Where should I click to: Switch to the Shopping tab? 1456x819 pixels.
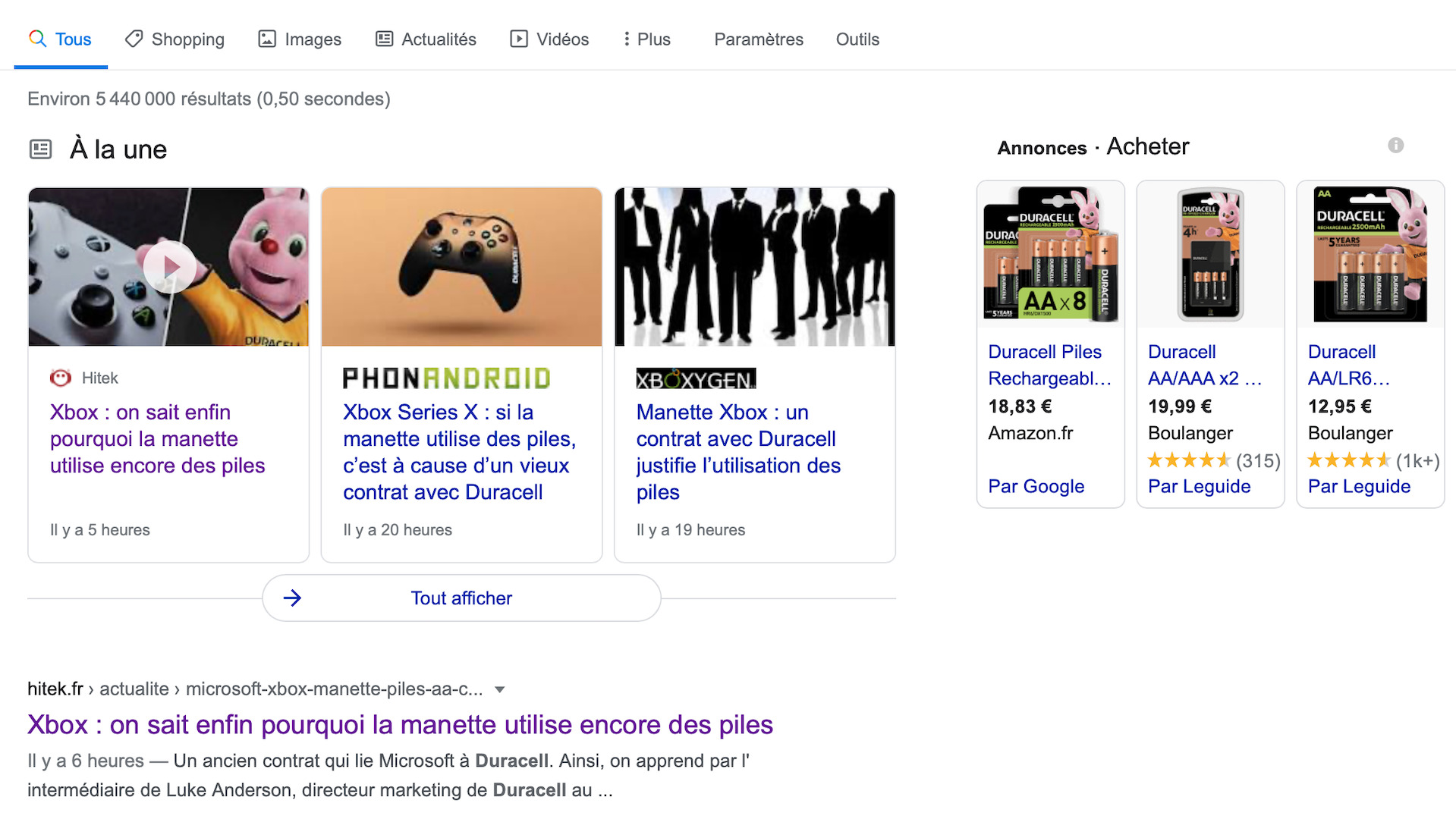[175, 39]
